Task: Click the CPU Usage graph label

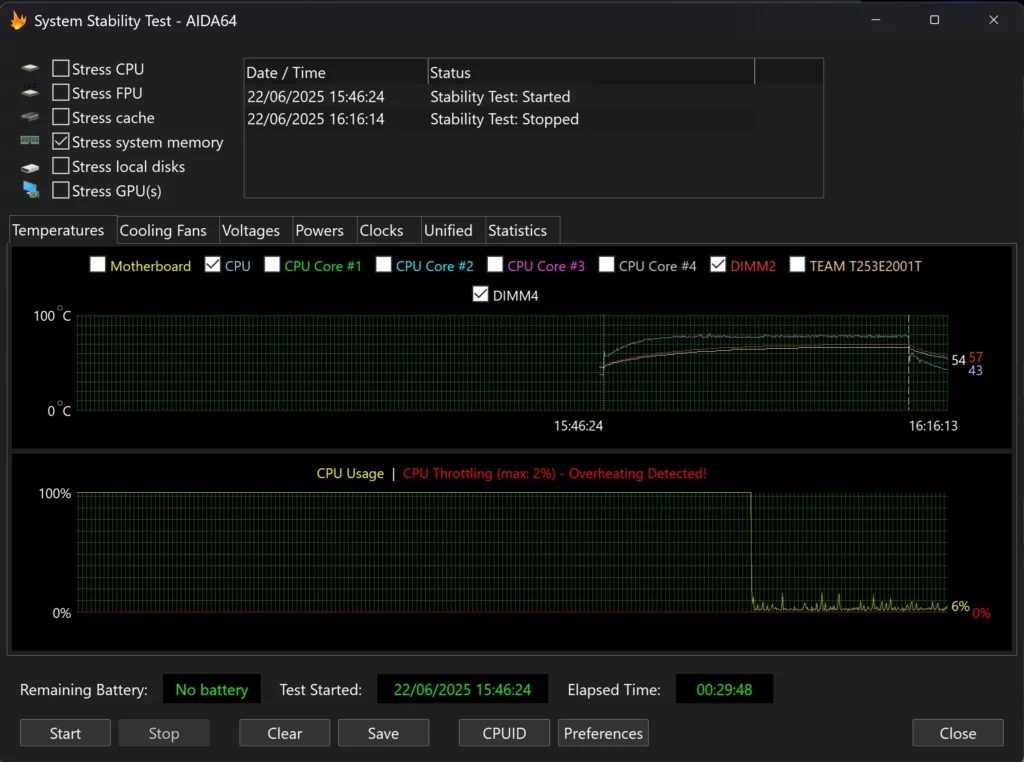Action: coord(350,473)
